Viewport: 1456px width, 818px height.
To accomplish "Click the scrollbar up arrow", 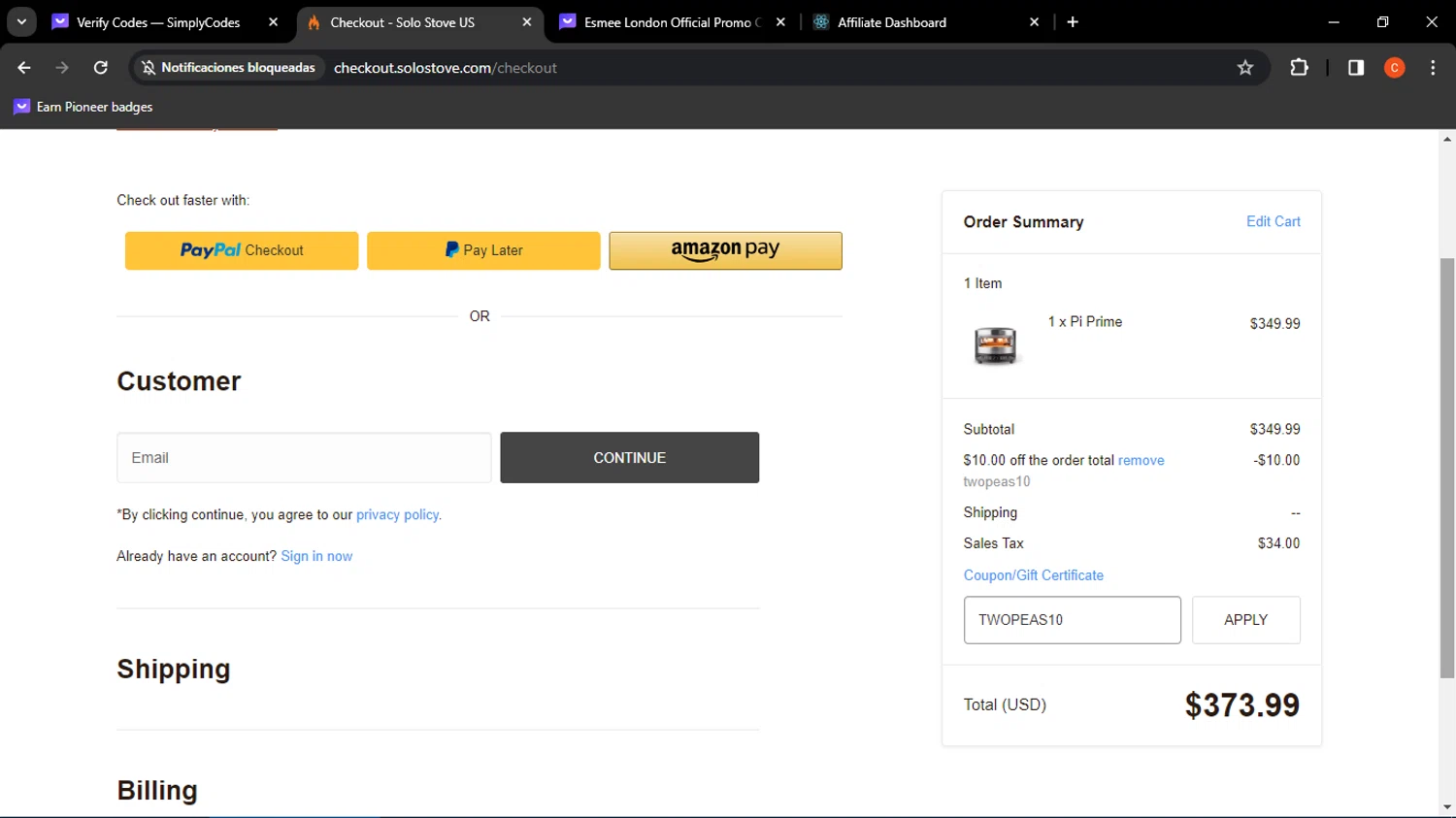I will 1447,140.
